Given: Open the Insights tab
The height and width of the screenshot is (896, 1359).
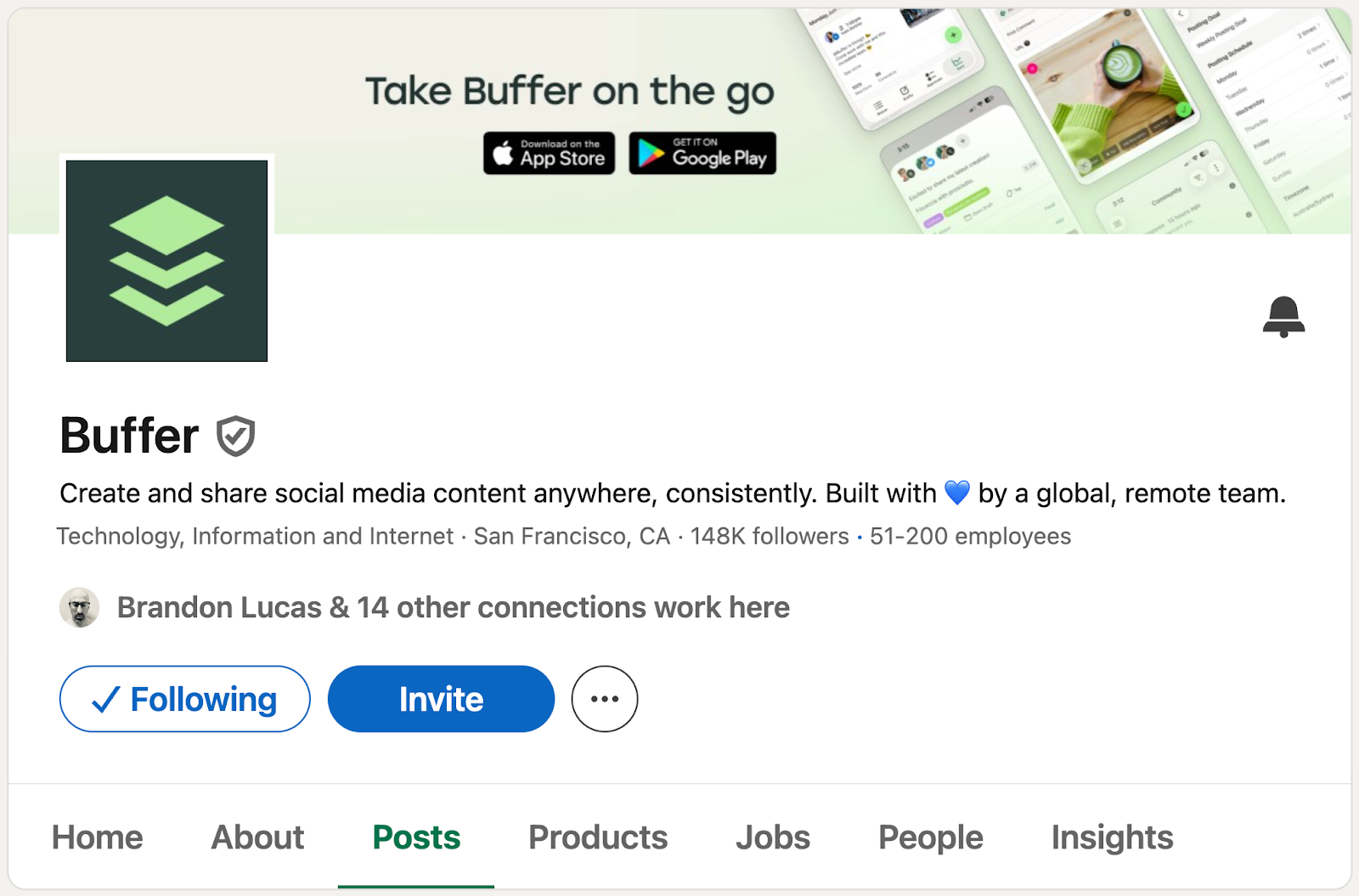Looking at the screenshot, I should (x=1111, y=837).
